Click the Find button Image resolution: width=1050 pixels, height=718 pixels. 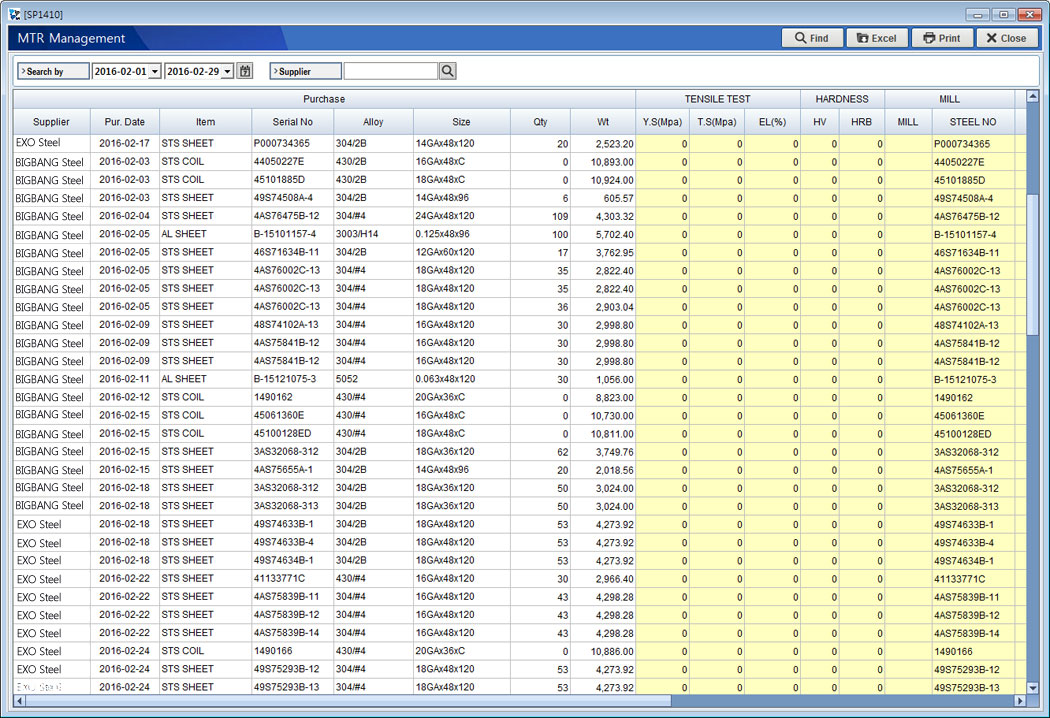pyautogui.click(x=812, y=38)
